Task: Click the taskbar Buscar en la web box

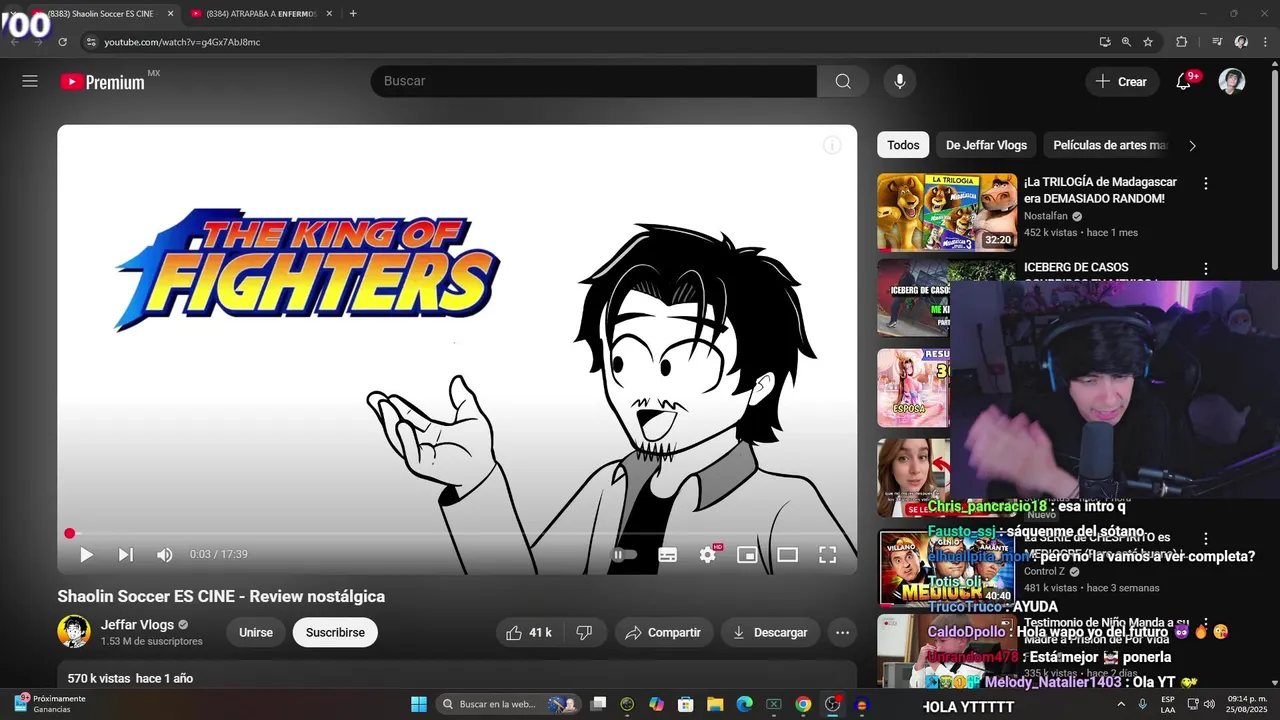Action: click(510, 704)
